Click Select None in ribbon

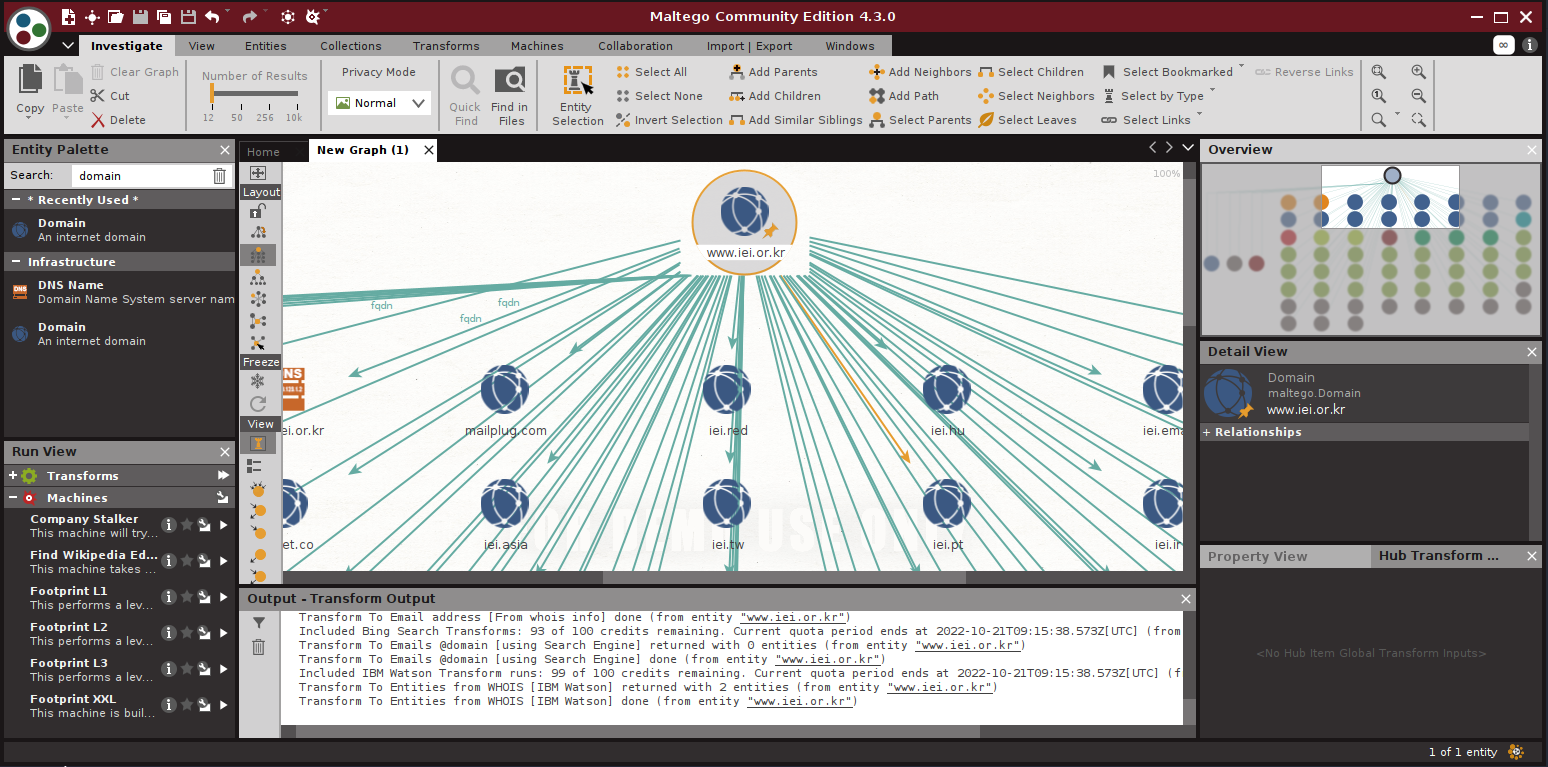(659, 96)
